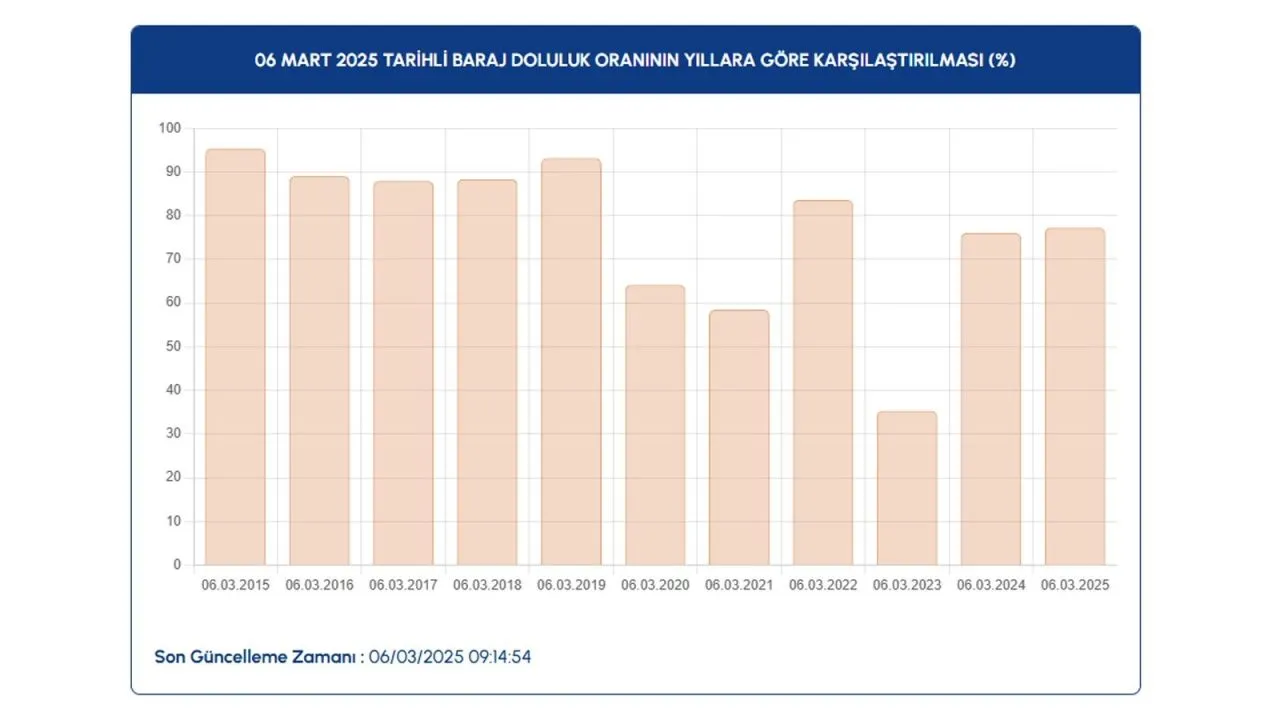Click the 80 y-axis tick label

(x=173, y=215)
